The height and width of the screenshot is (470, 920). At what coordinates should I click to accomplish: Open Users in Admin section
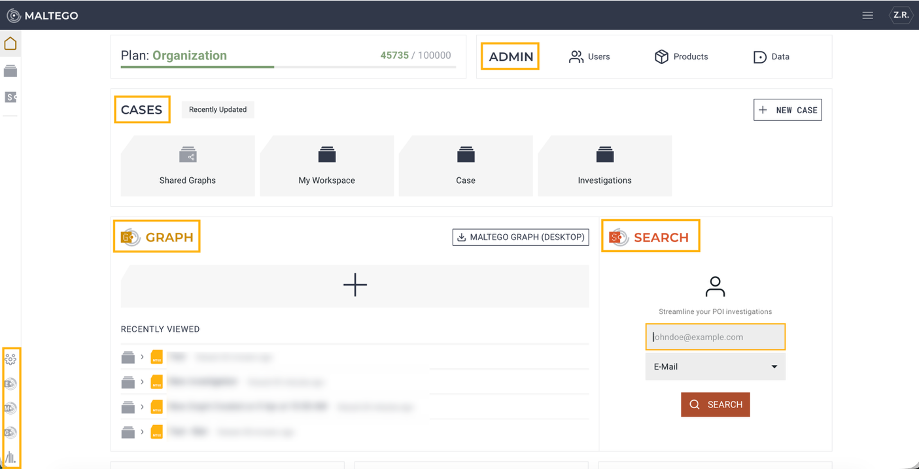pyautogui.click(x=590, y=57)
